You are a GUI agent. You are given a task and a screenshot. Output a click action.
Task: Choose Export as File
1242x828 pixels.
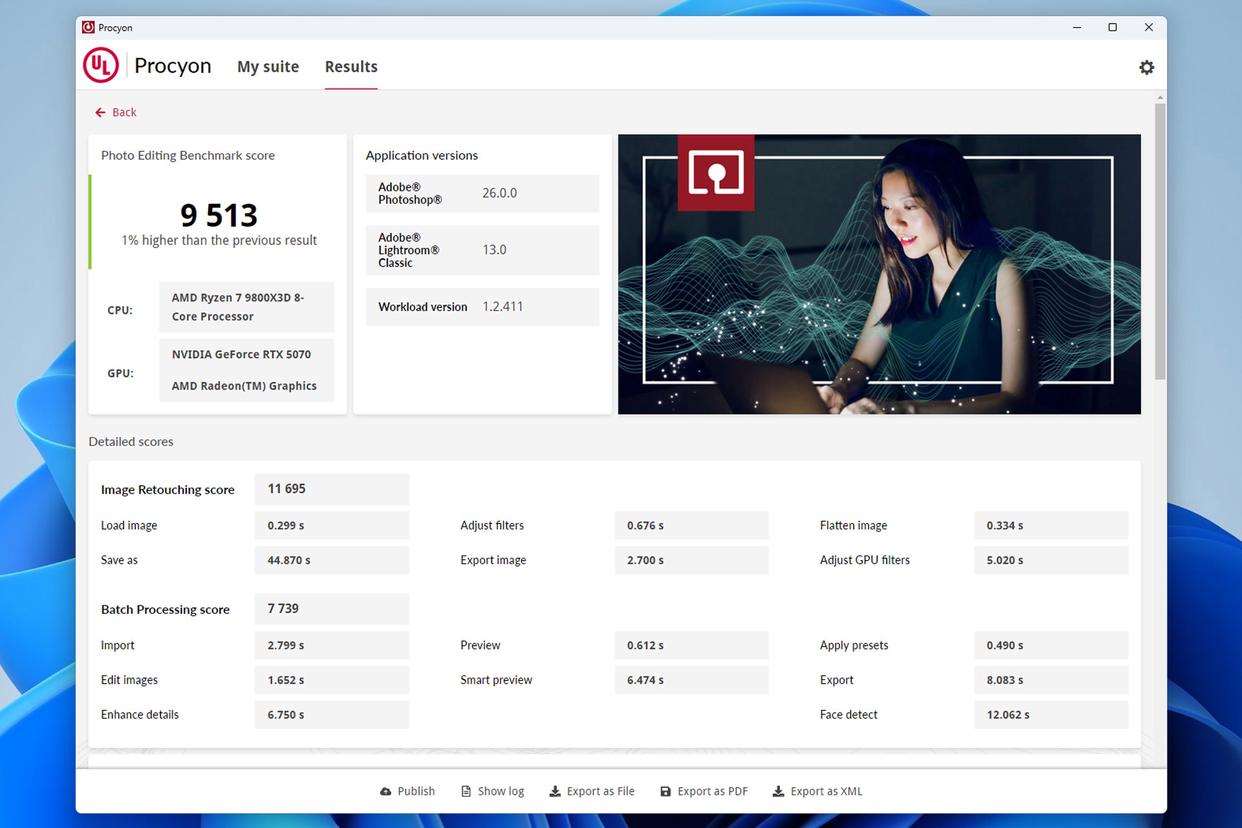[592, 791]
